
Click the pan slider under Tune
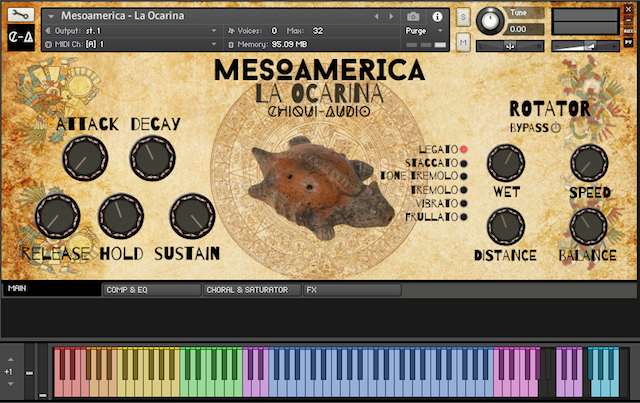510,46
